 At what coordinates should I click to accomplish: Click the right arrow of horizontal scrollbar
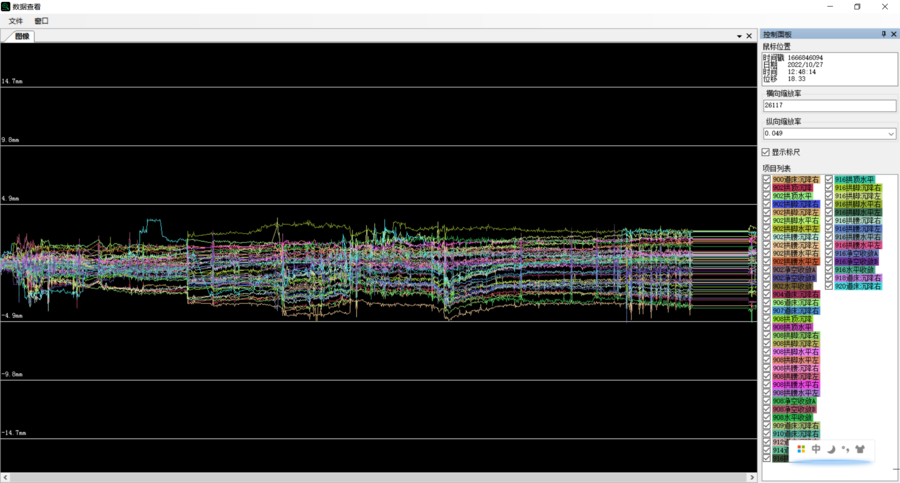tap(752, 477)
